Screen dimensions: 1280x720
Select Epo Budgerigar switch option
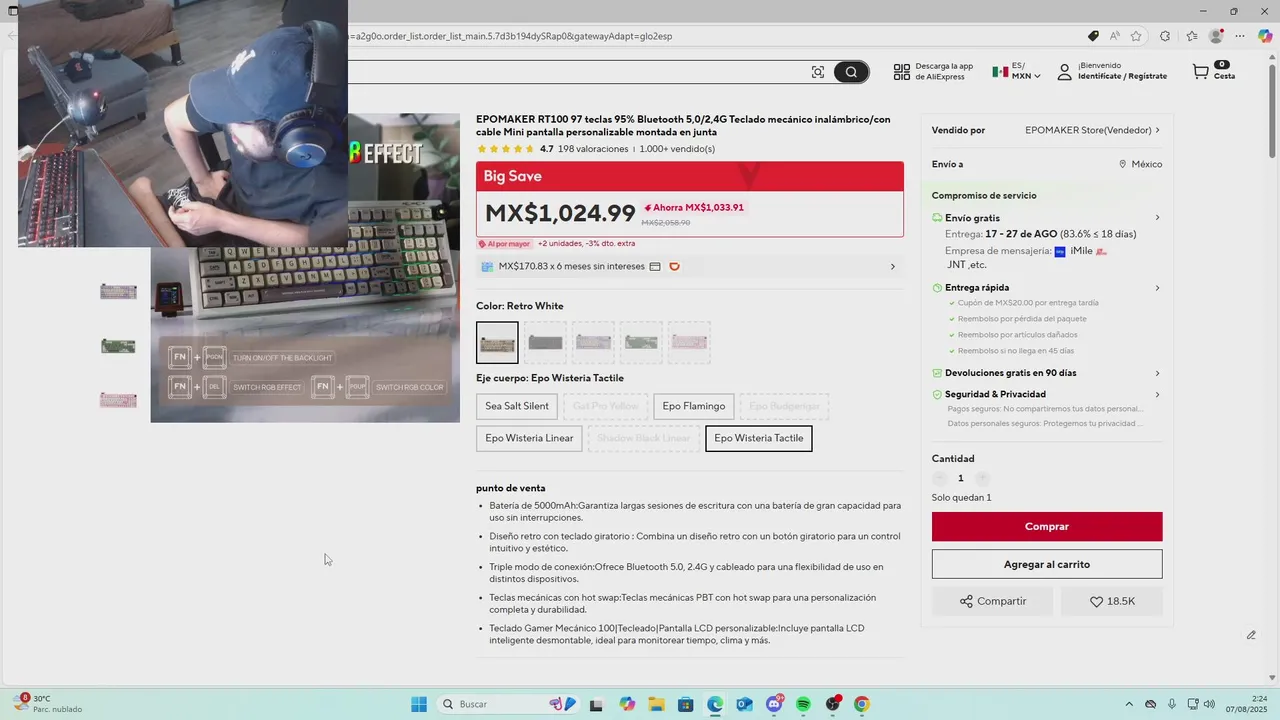[785, 406]
